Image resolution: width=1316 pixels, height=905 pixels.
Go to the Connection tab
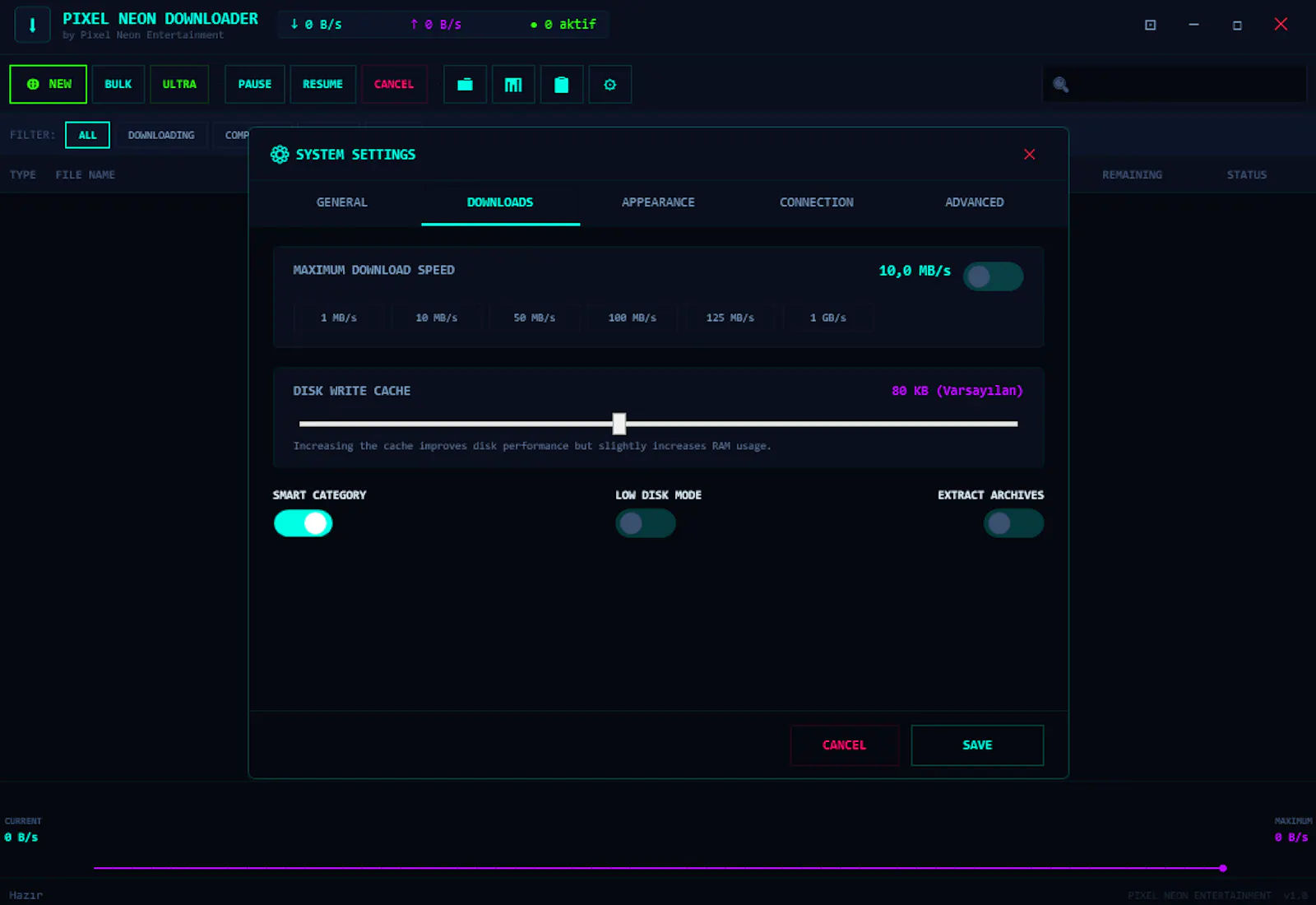(x=817, y=202)
